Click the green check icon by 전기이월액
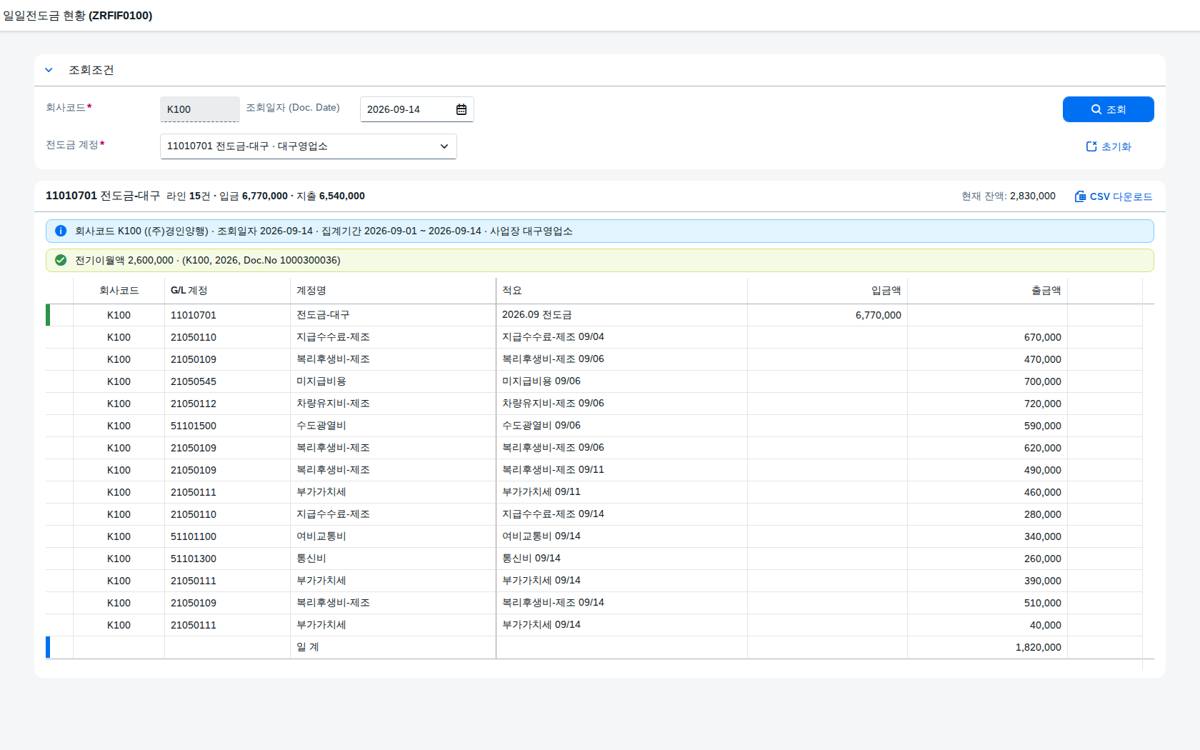Screen dimensions: 1200x750 click(61, 260)
